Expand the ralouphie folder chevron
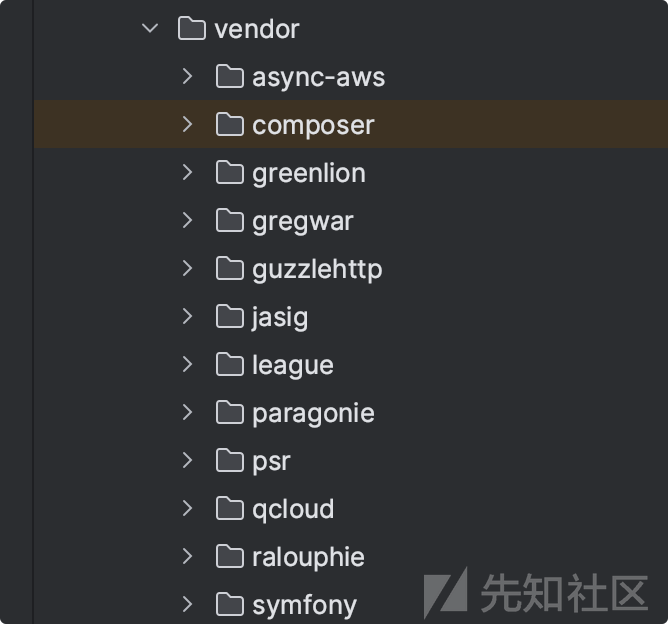This screenshot has height=624, width=668. click(187, 557)
